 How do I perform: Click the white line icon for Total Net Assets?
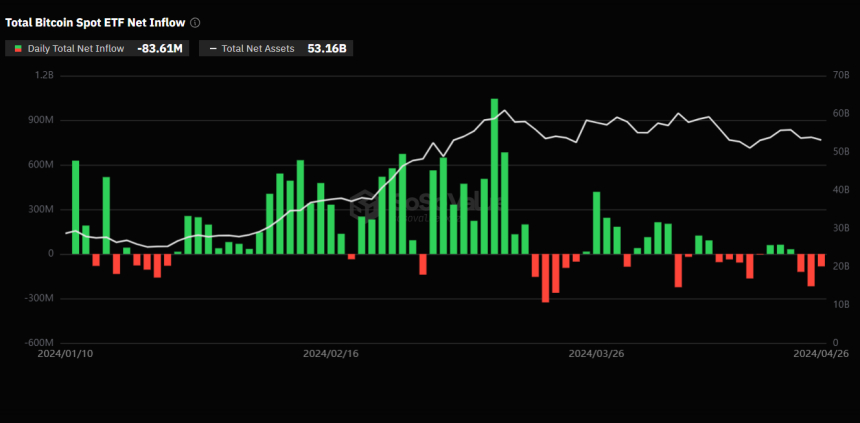click(212, 48)
